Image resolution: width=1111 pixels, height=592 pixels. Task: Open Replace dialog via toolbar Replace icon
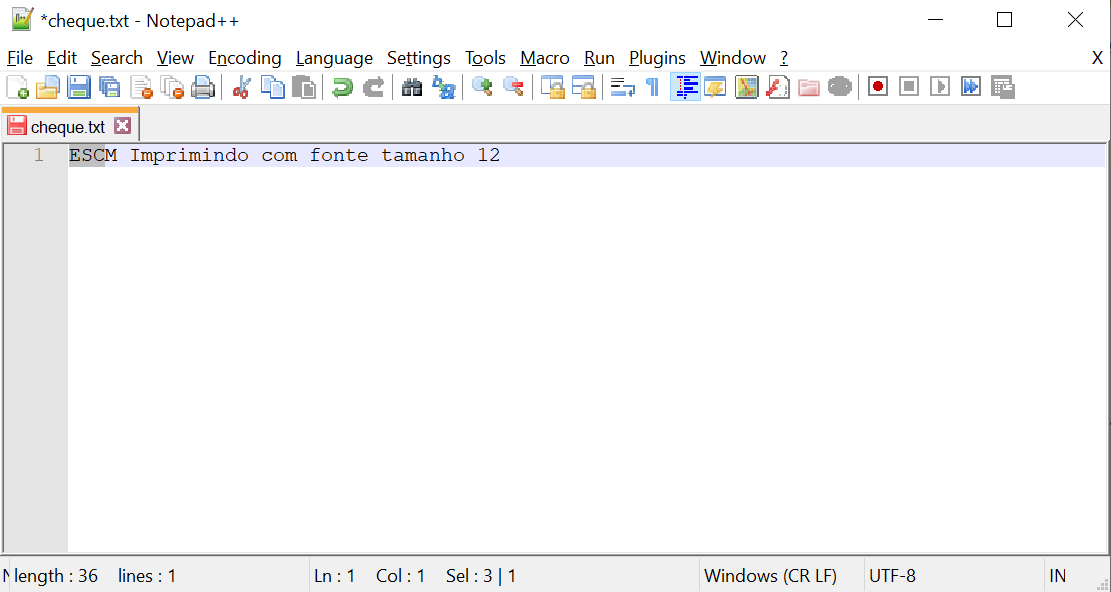(444, 87)
